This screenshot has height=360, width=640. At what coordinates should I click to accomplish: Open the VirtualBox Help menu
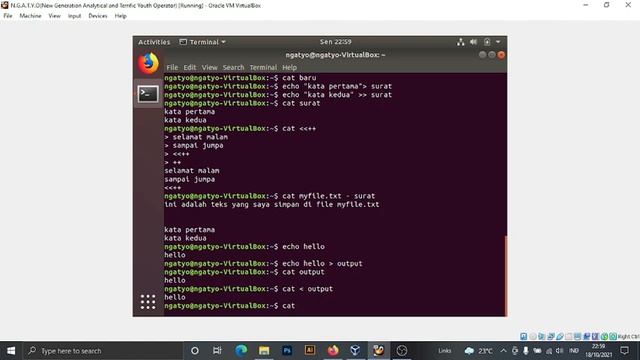pos(120,16)
